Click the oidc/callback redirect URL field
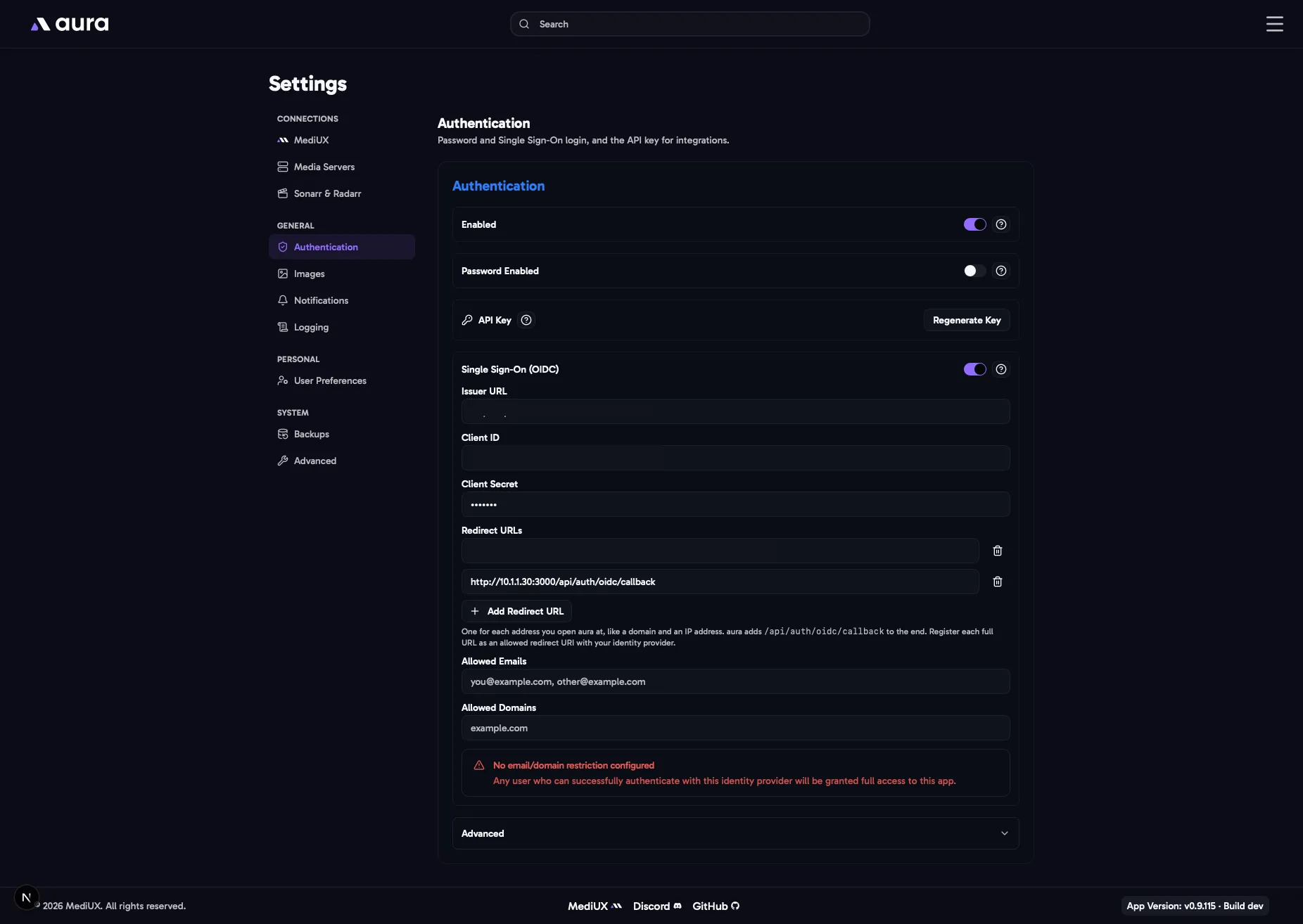 pos(720,582)
